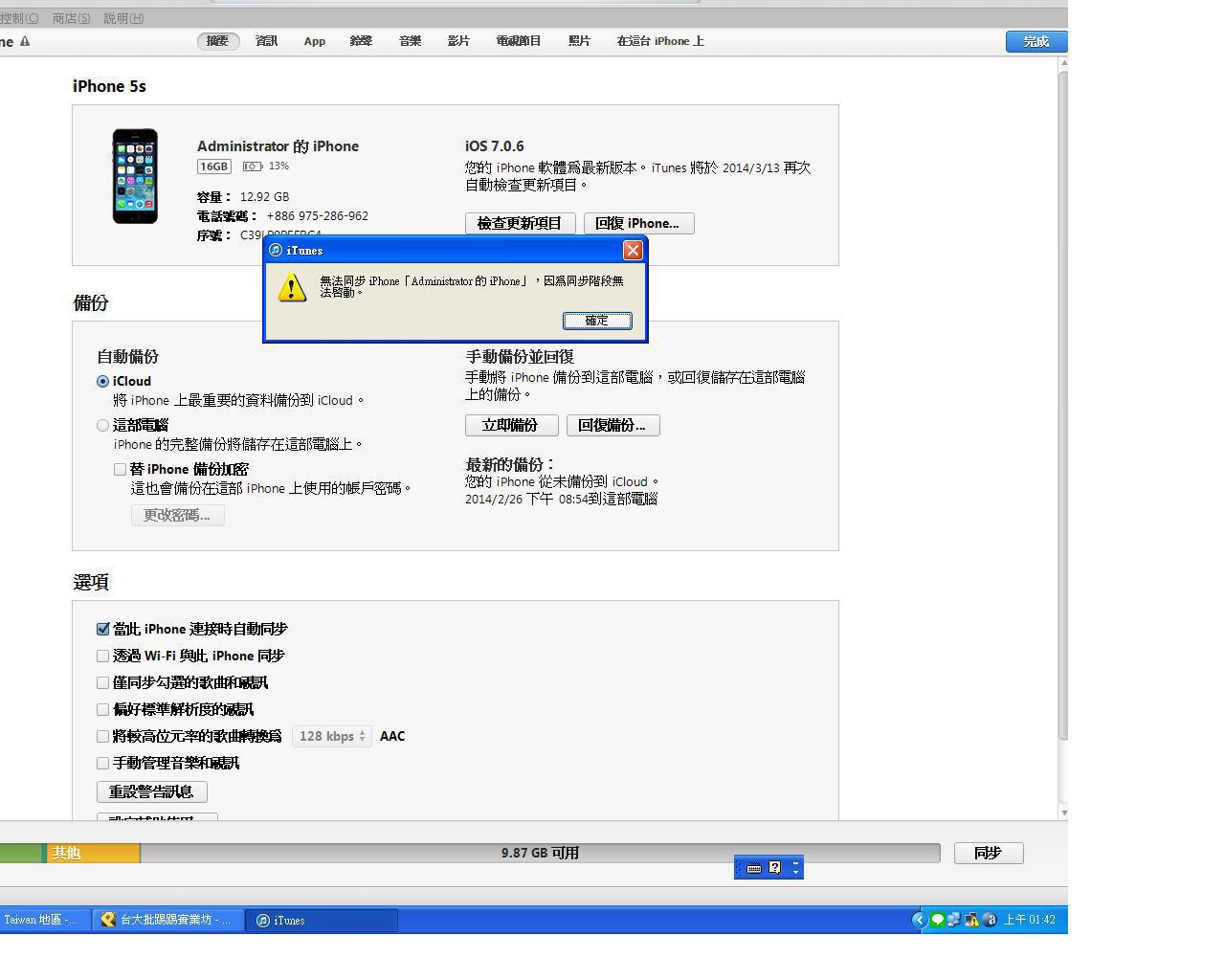Click the 回復 iPhone... restore button

638,223
